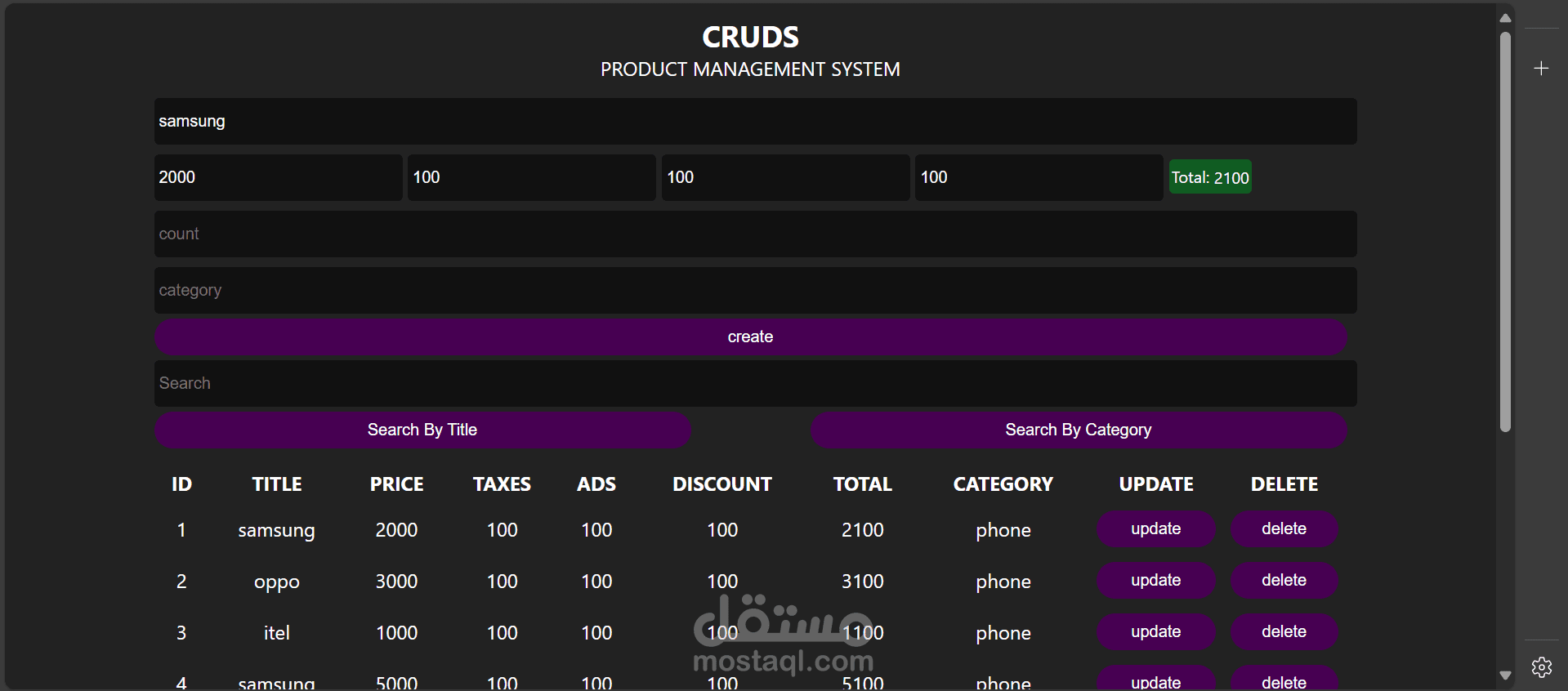Image resolution: width=1568 pixels, height=691 pixels.
Task: Click total cell 2100 in table
Action: [x=863, y=530]
